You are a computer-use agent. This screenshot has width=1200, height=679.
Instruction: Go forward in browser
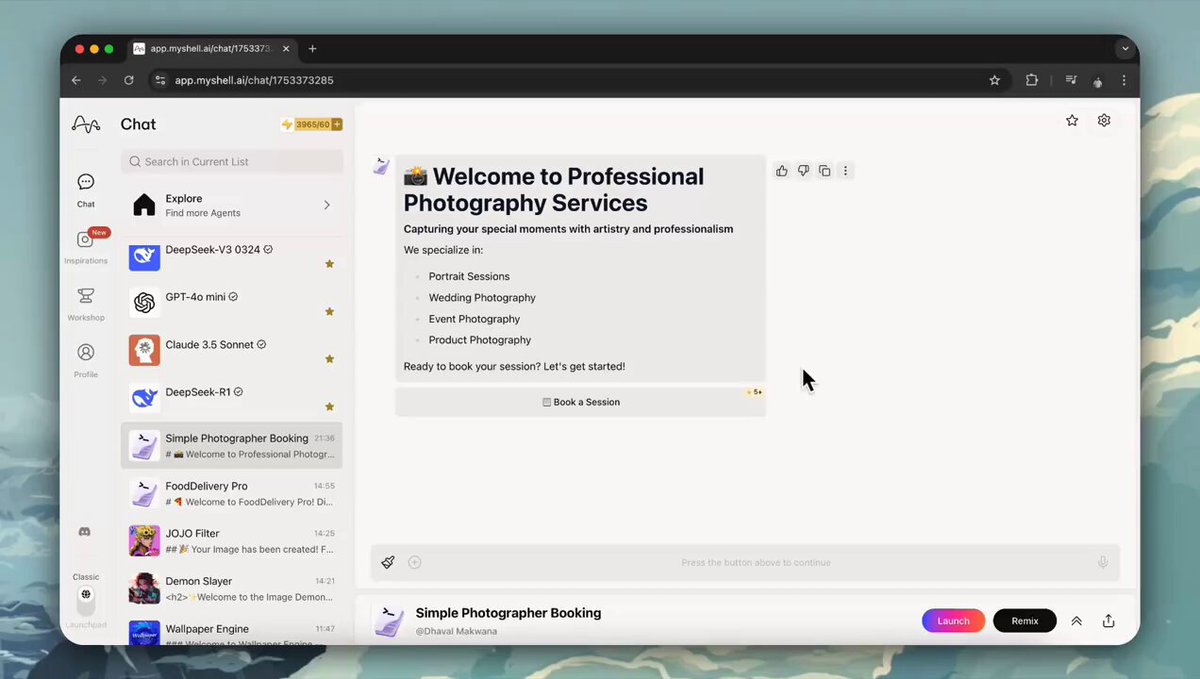(103, 80)
